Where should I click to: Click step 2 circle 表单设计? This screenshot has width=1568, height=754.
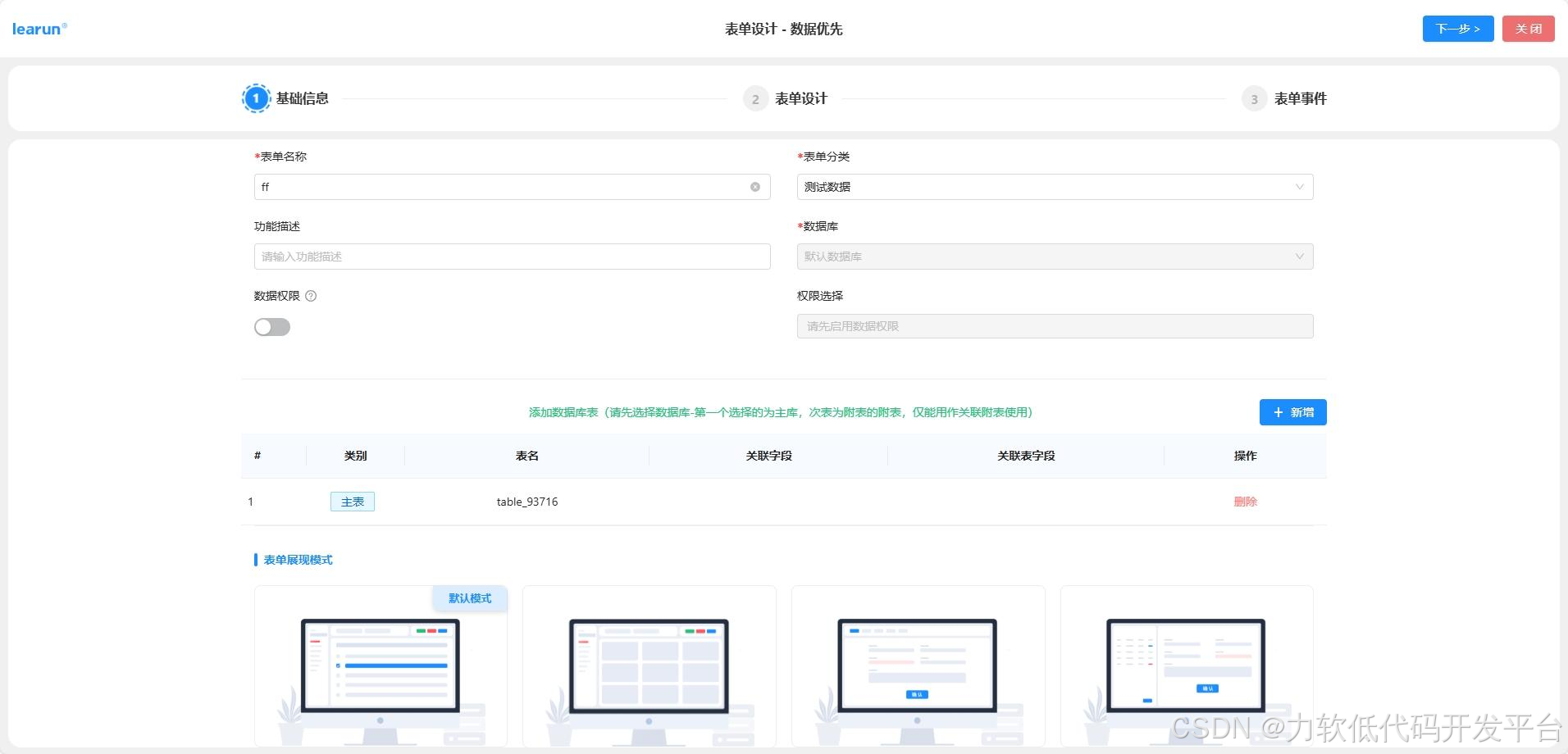pyautogui.click(x=755, y=98)
